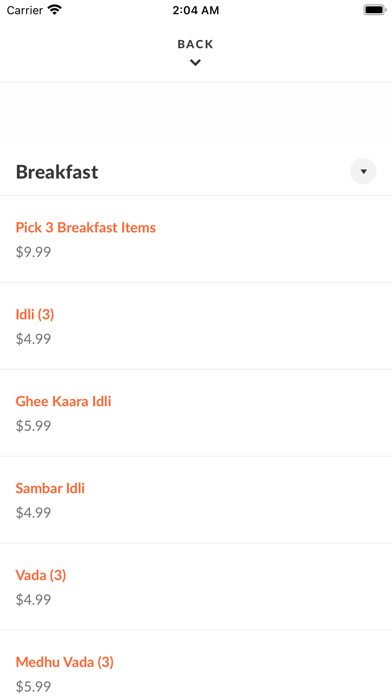Click the BACK label at top
The height and width of the screenshot is (696, 392).
pyautogui.click(x=195, y=44)
